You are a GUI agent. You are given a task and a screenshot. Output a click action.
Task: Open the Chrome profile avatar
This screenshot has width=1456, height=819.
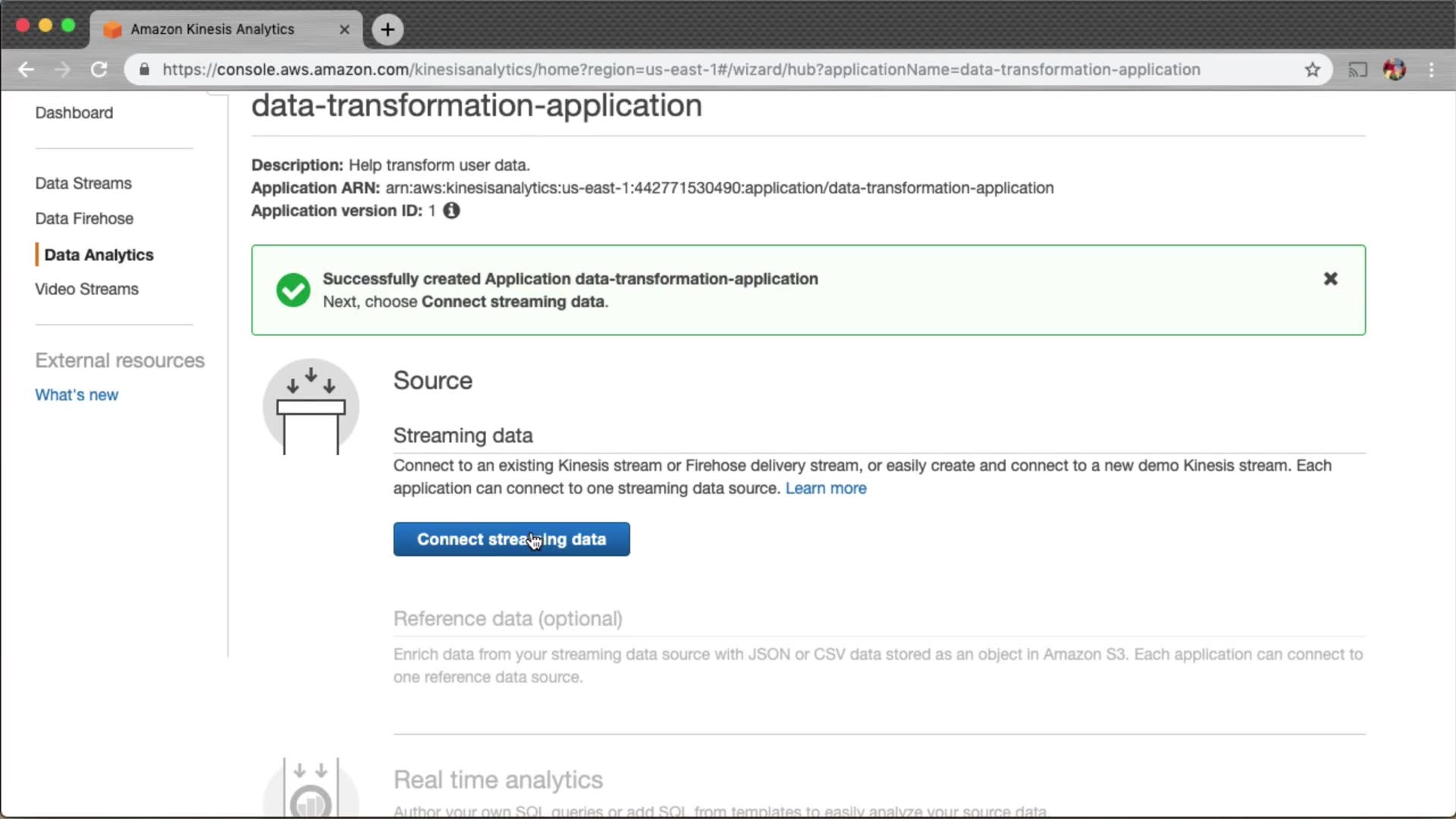click(x=1395, y=70)
